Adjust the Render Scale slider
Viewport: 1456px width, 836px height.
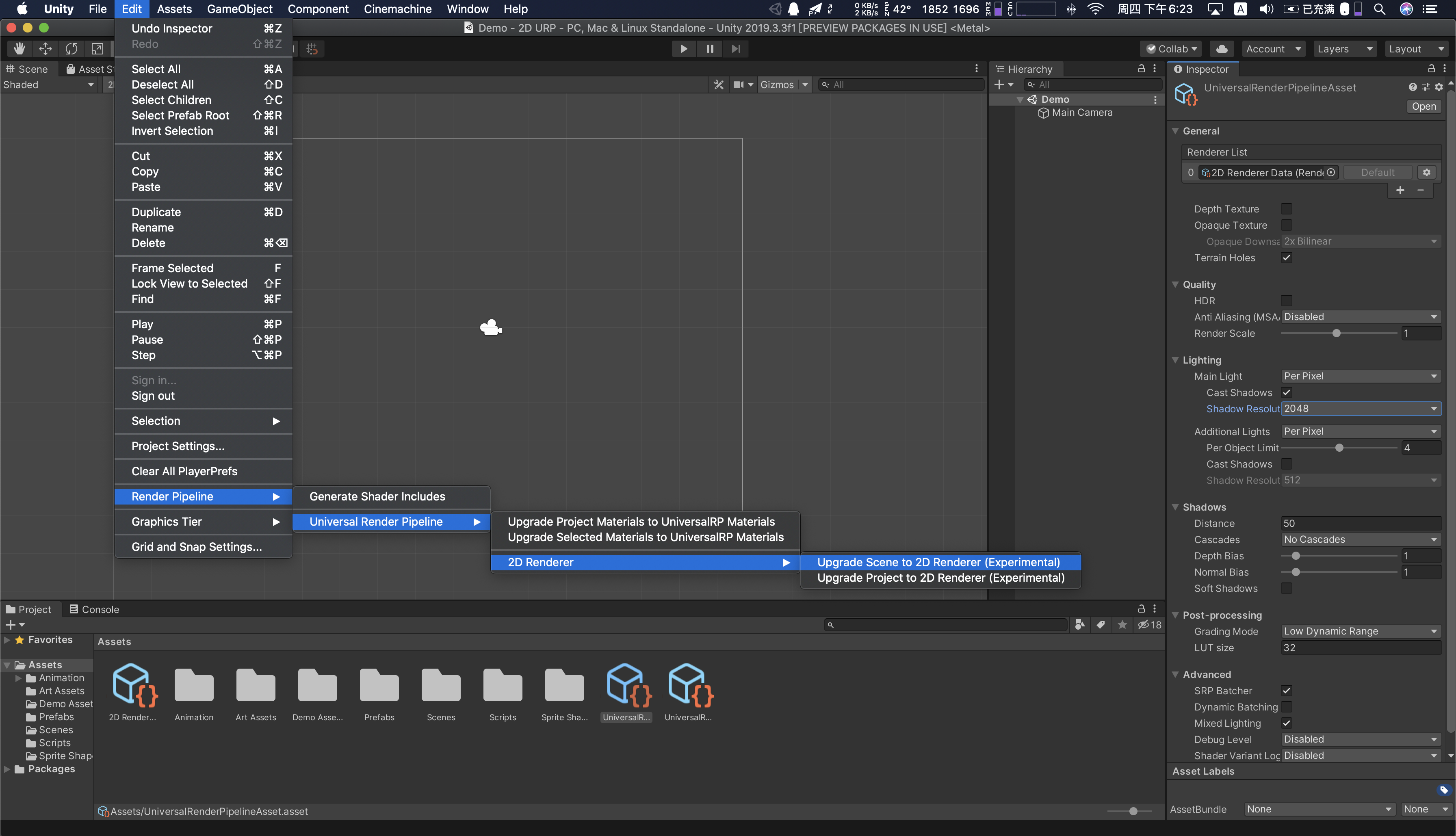point(1336,334)
